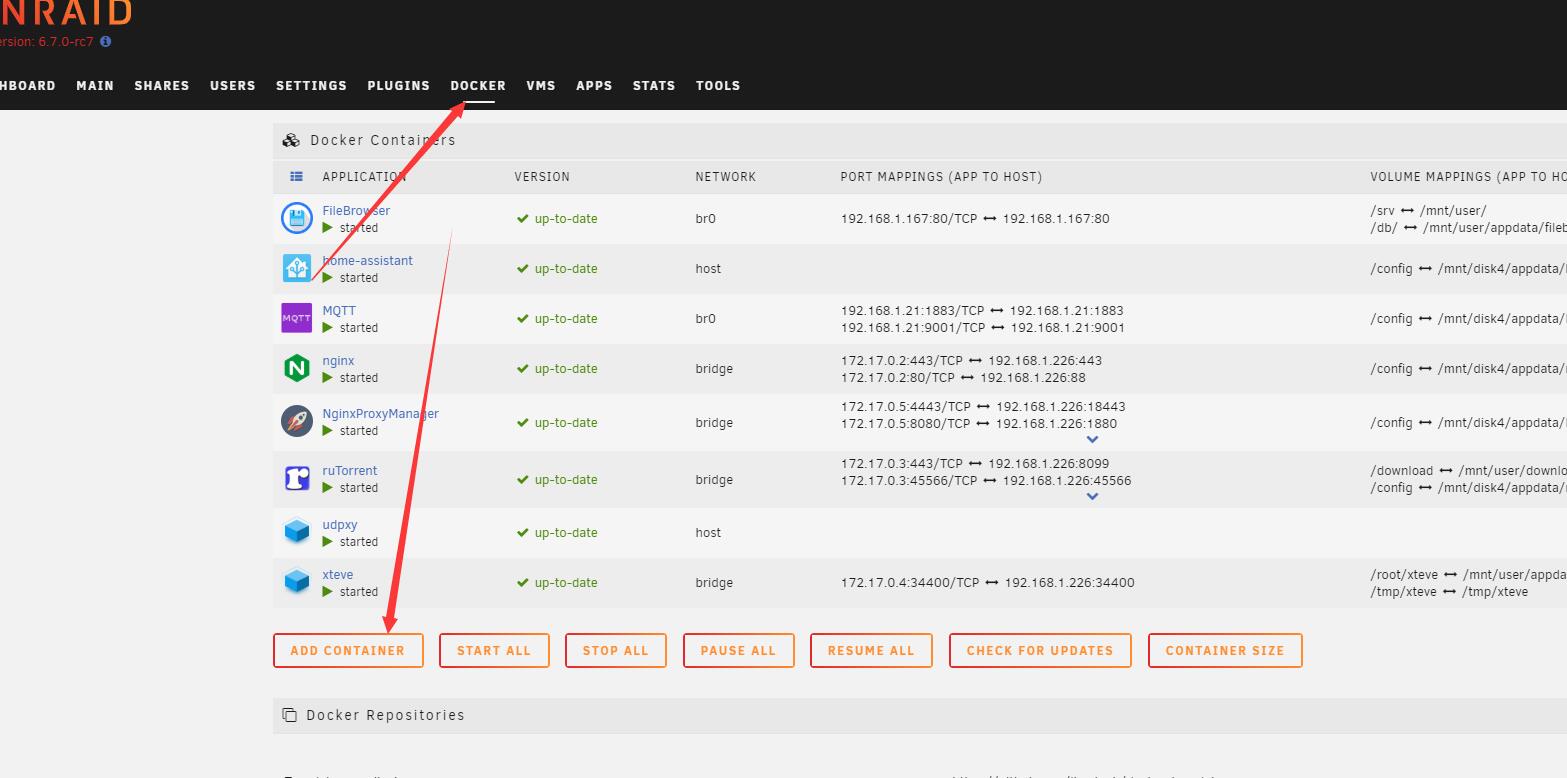Screen dimensions: 1567x778
Task: Expand NginxProxyManager port mappings chevron
Action: (1092, 439)
